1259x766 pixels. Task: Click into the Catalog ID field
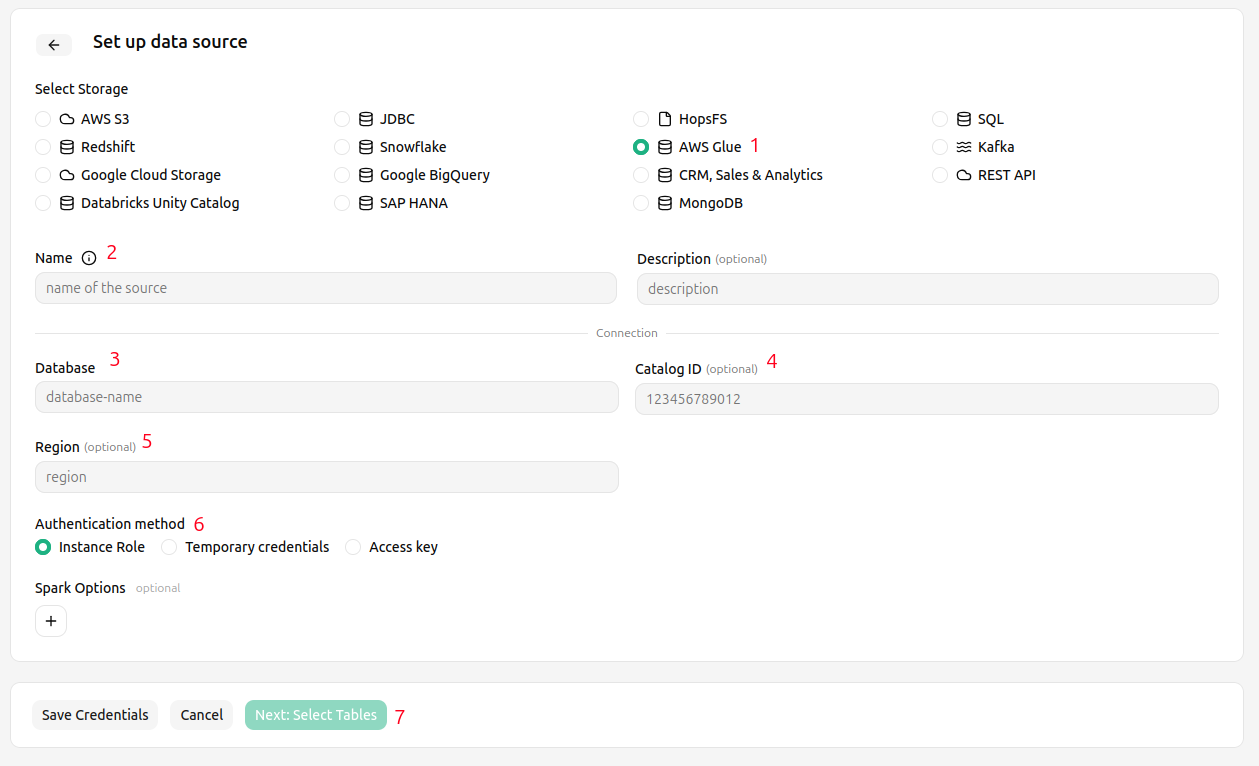pyautogui.click(x=927, y=399)
